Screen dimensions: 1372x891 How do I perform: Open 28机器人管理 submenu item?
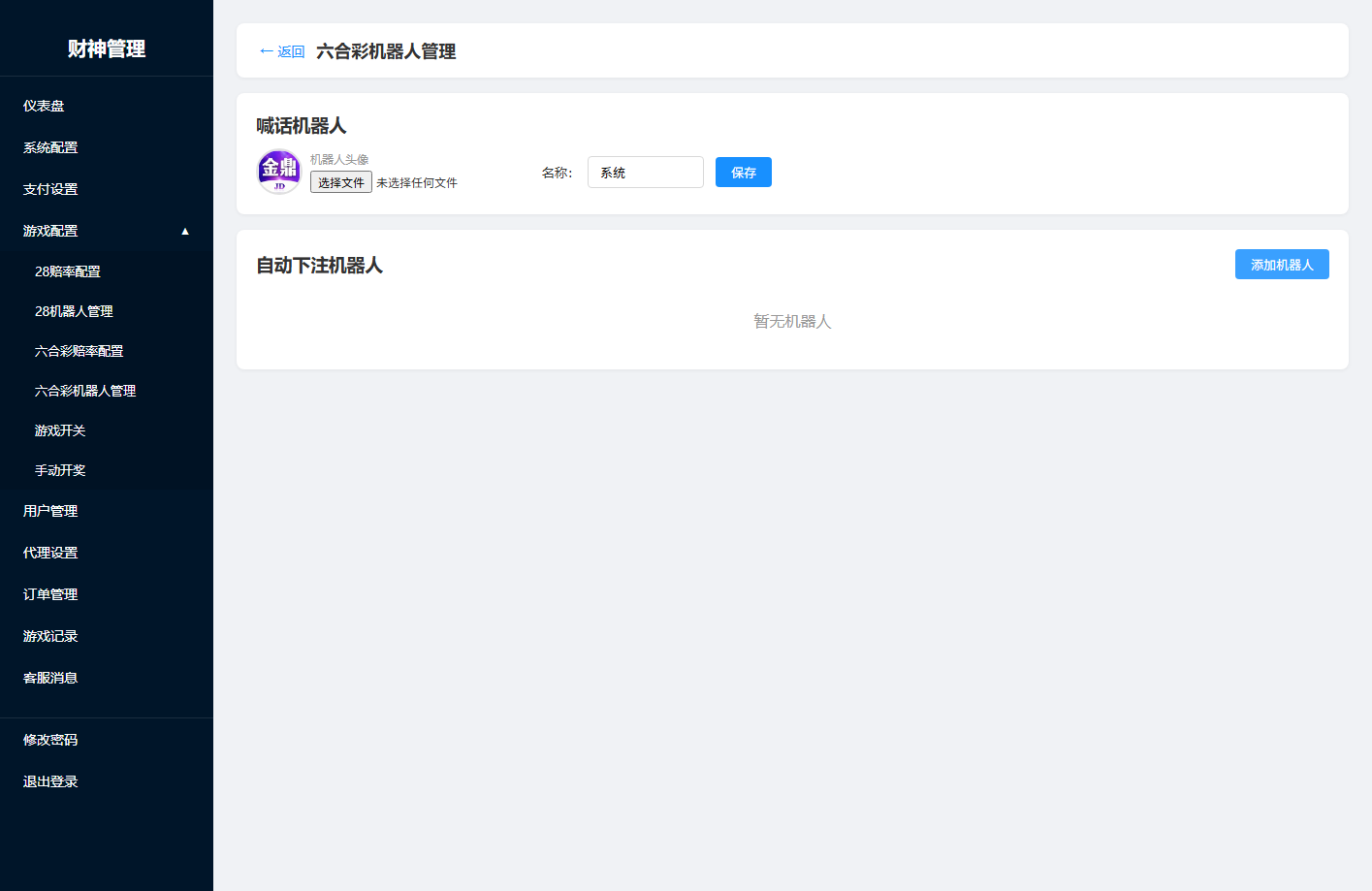[x=74, y=311]
